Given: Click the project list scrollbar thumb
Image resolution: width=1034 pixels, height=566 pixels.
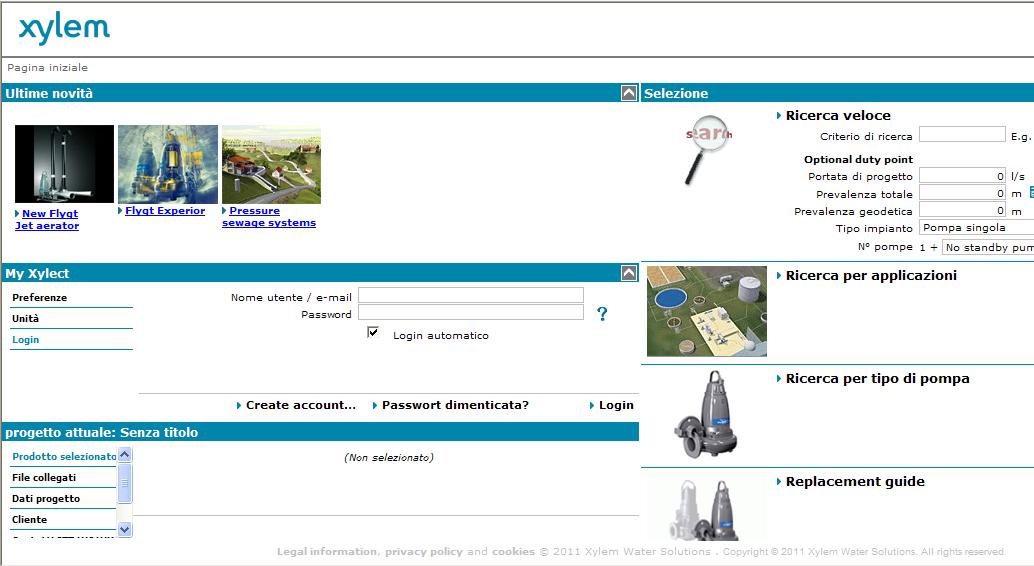Looking at the screenshot, I should point(125,483).
